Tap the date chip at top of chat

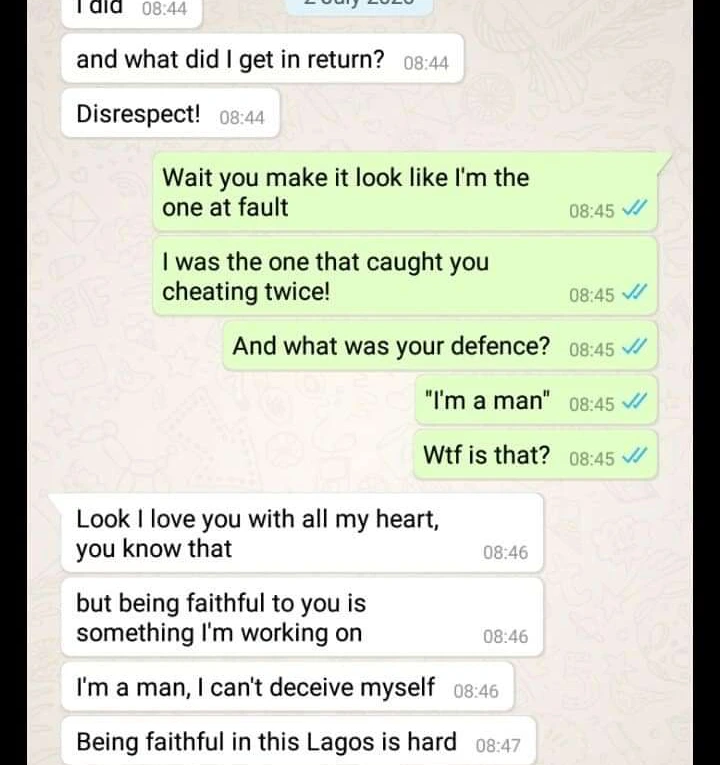coord(359,5)
